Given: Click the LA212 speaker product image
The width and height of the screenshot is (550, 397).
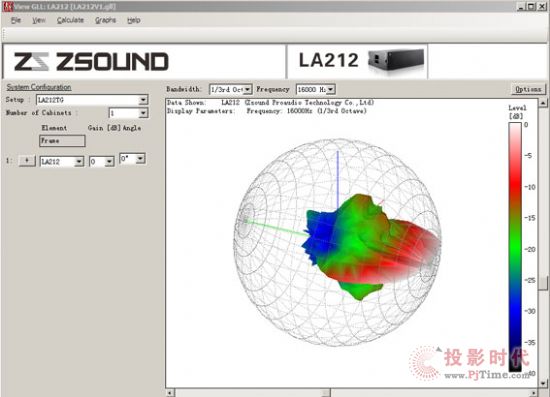Looking at the screenshot, I should coord(396,60).
